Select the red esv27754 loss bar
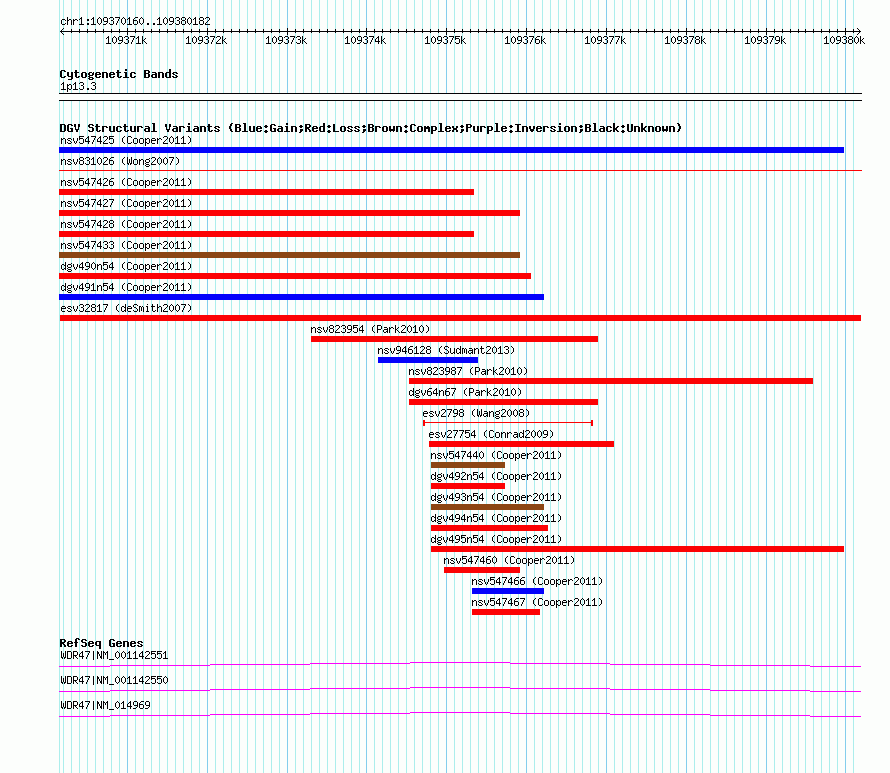This screenshot has height=773, width=890. click(x=521, y=444)
